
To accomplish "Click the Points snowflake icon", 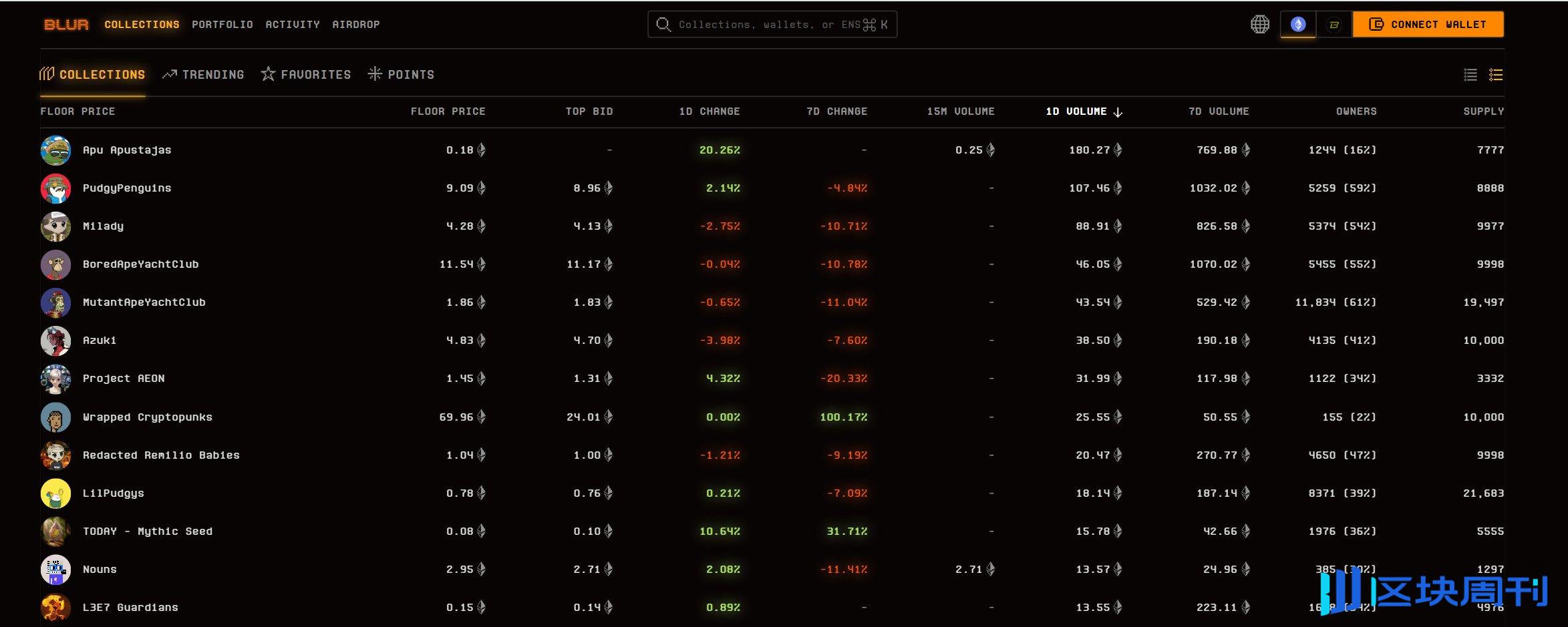I will (375, 74).
